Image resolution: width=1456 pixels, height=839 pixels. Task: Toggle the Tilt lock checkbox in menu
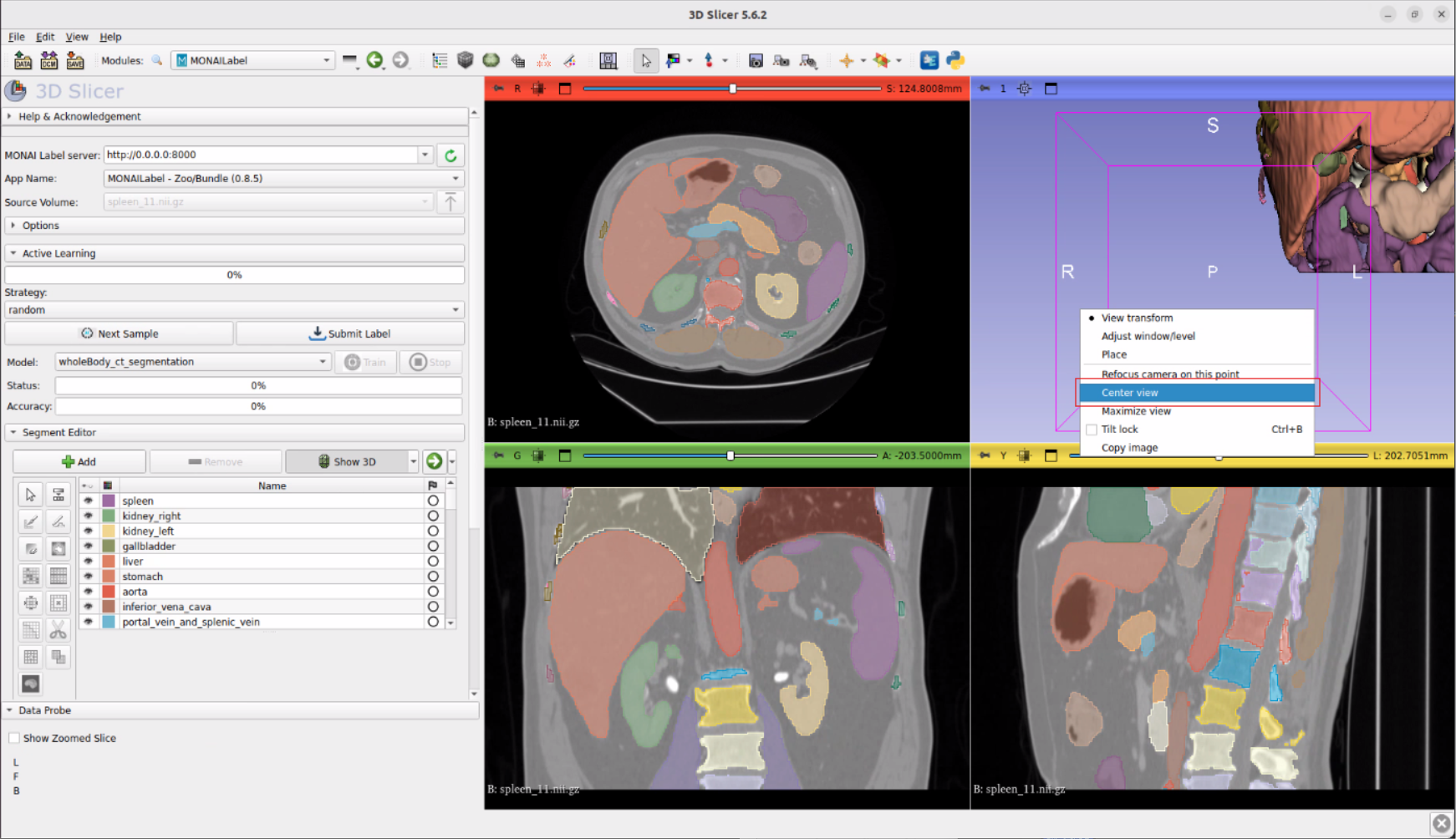tap(1092, 430)
